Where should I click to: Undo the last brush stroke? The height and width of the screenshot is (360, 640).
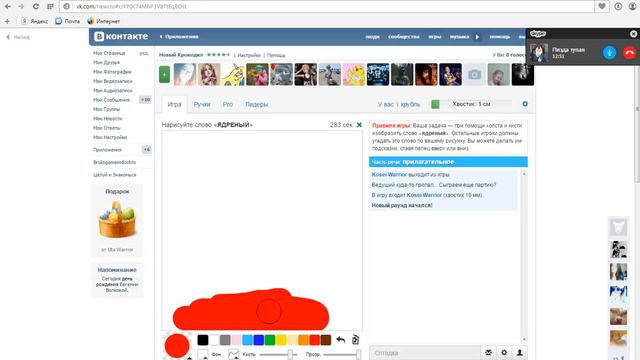pos(340,340)
